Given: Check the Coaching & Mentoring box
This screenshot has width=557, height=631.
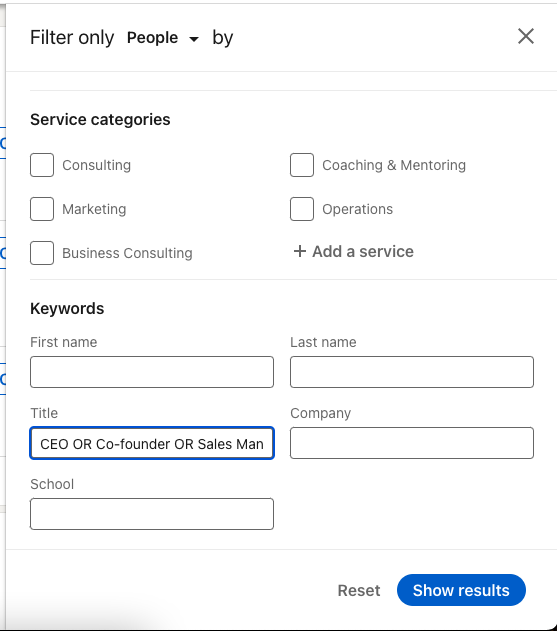Looking at the screenshot, I should pos(302,165).
